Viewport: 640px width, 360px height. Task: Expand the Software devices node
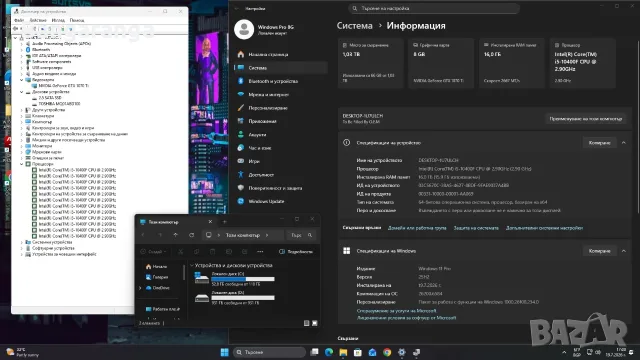(x=22, y=248)
